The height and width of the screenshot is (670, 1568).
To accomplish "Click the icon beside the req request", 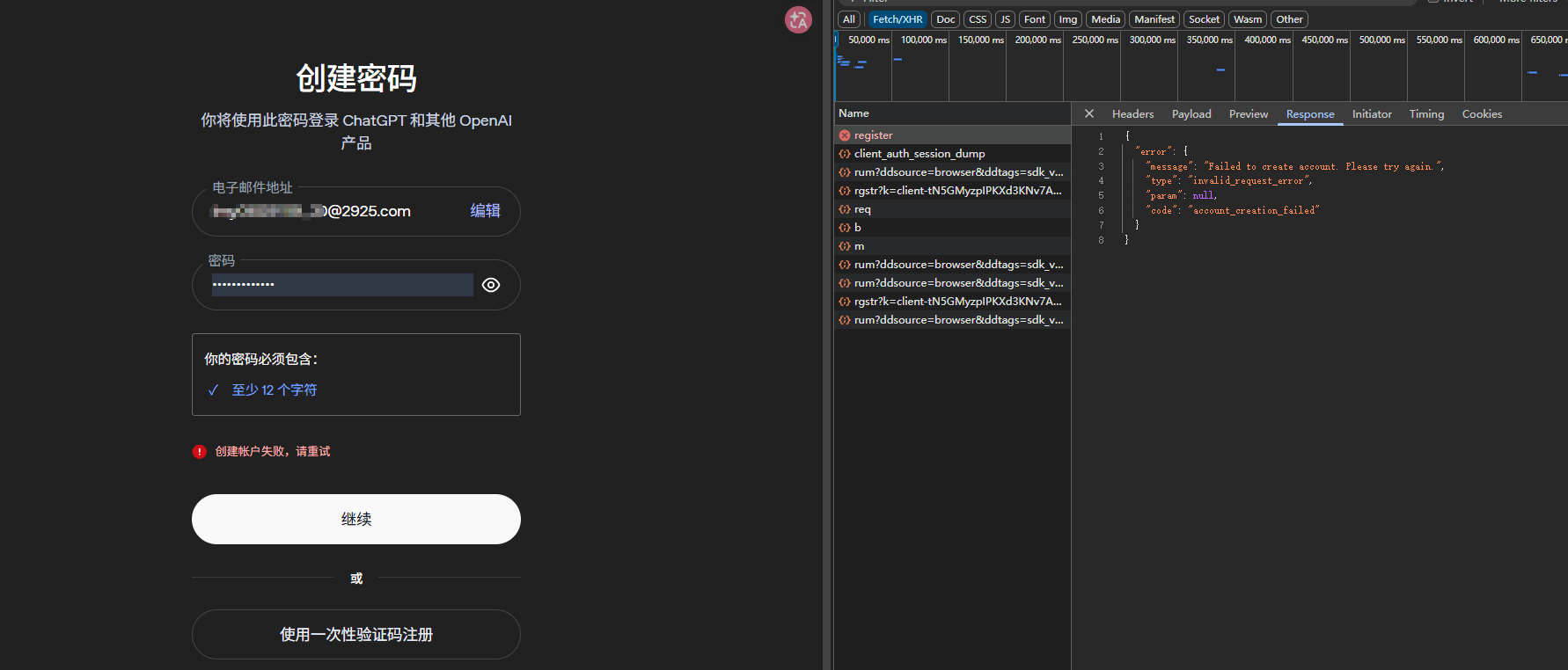I will 845,209.
